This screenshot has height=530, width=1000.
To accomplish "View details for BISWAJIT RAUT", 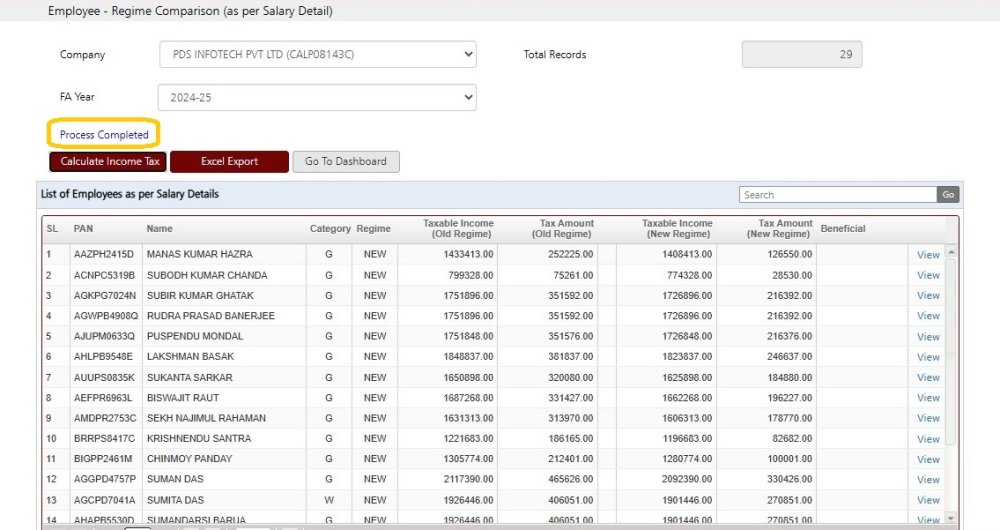I will (x=928, y=397).
